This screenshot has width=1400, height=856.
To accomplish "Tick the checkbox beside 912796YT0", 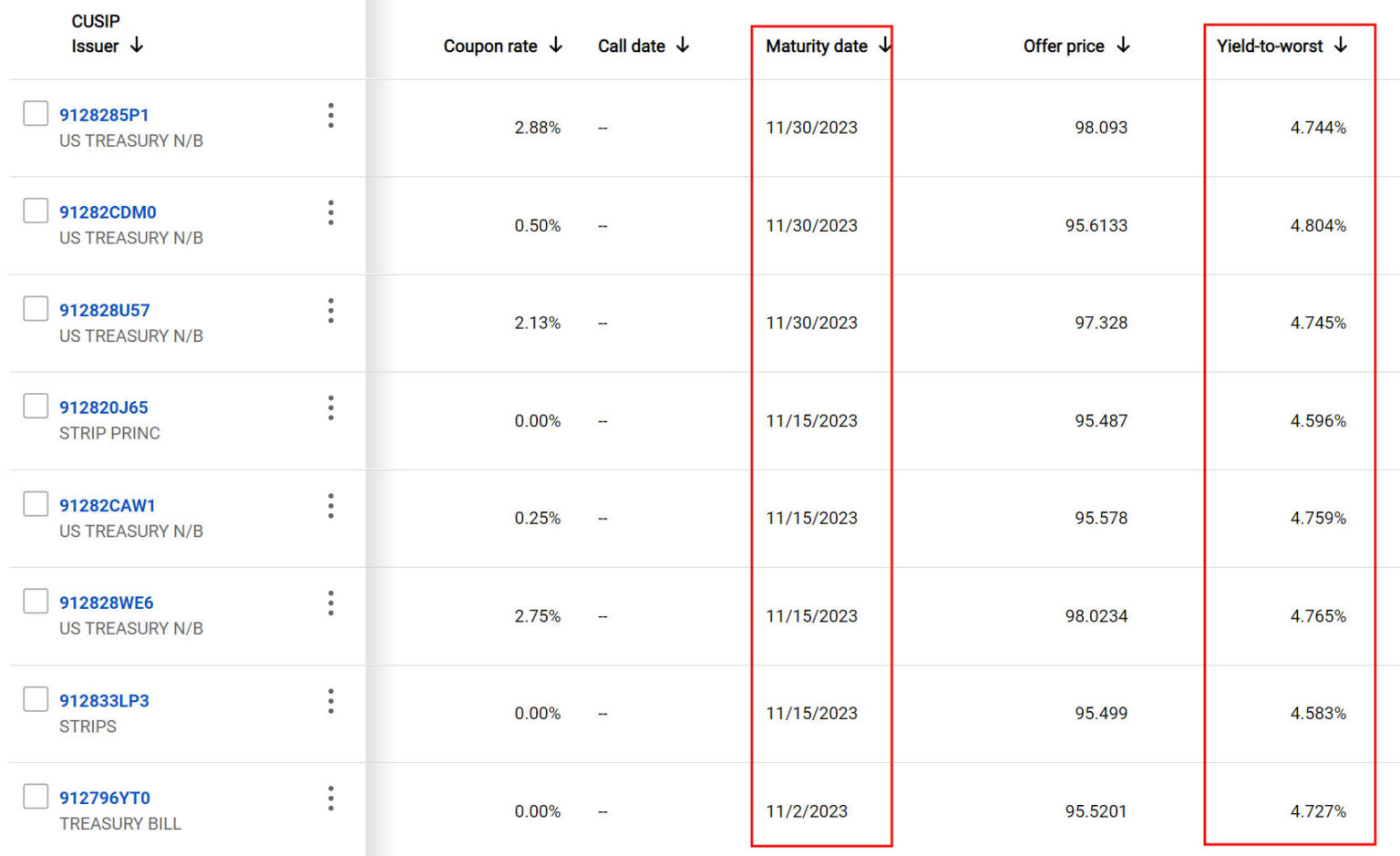I will click(35, 795).
